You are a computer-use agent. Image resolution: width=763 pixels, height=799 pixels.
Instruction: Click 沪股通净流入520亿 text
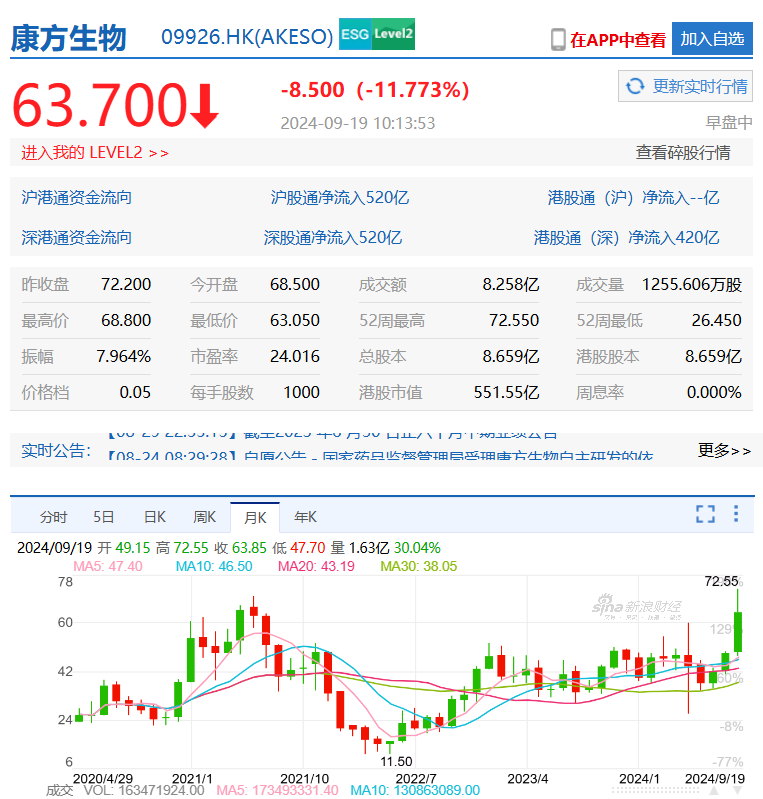pyautogui.click(x=340, y=198)
